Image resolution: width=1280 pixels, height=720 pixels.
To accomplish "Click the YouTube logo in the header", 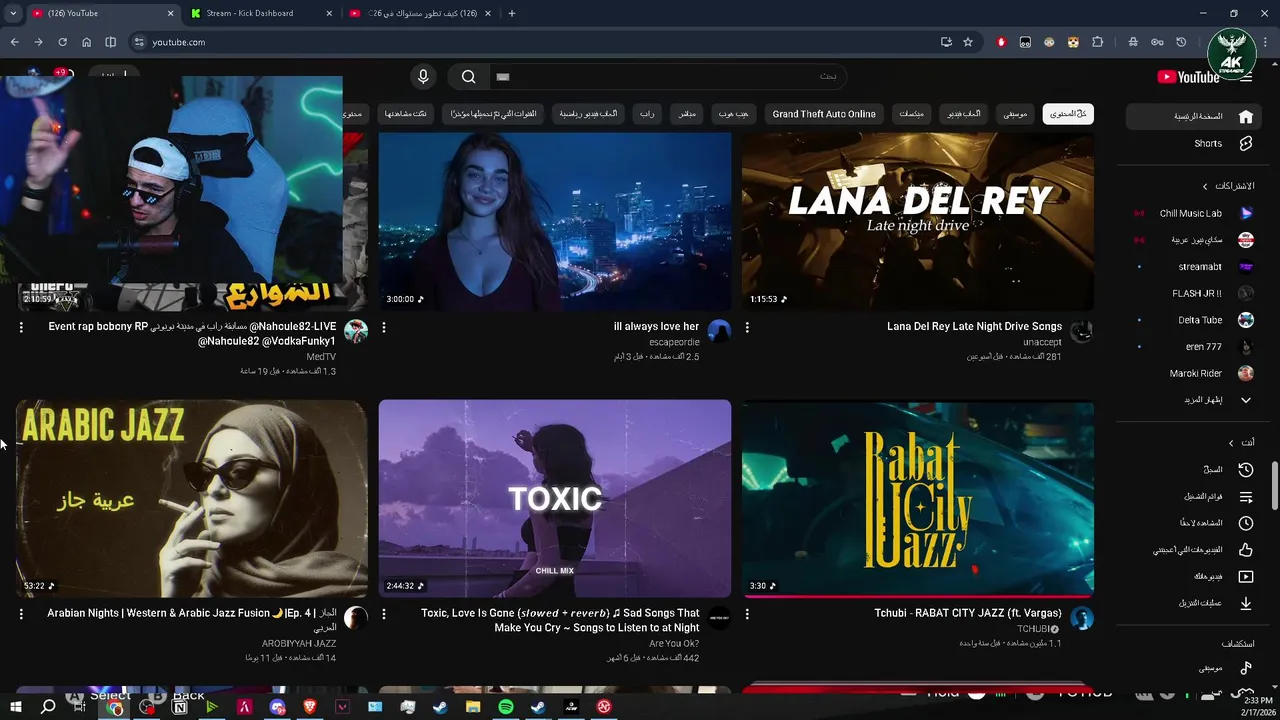I will click(1188, 77).
